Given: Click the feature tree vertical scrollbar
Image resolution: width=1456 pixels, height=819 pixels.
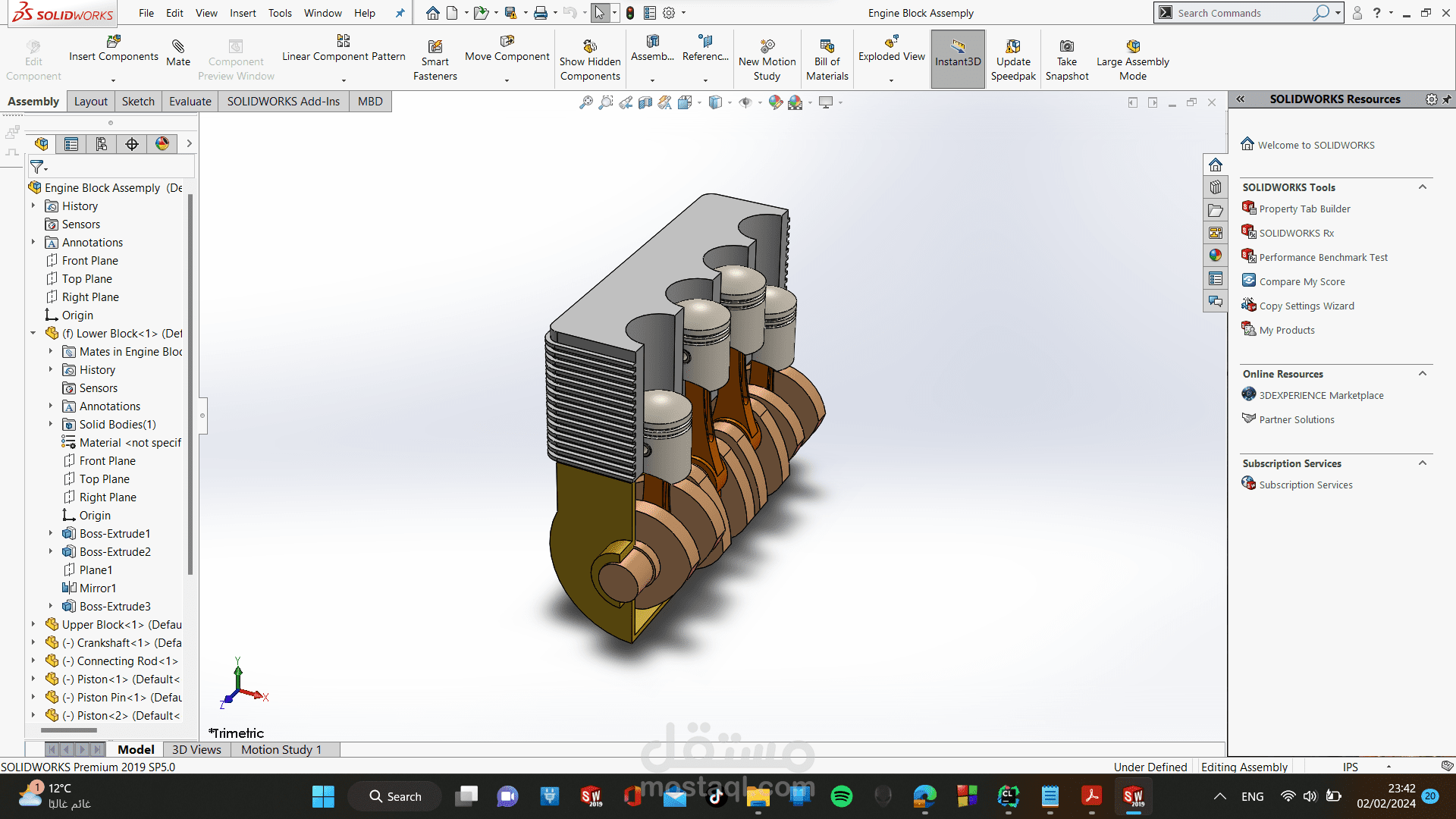Looking at the screenshot, I should 190,384.
